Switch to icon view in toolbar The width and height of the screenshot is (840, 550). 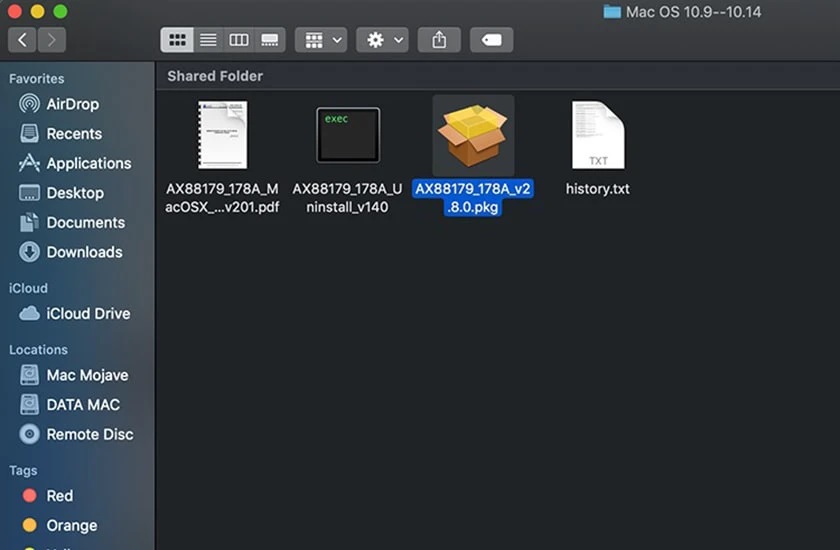point(177,40)
